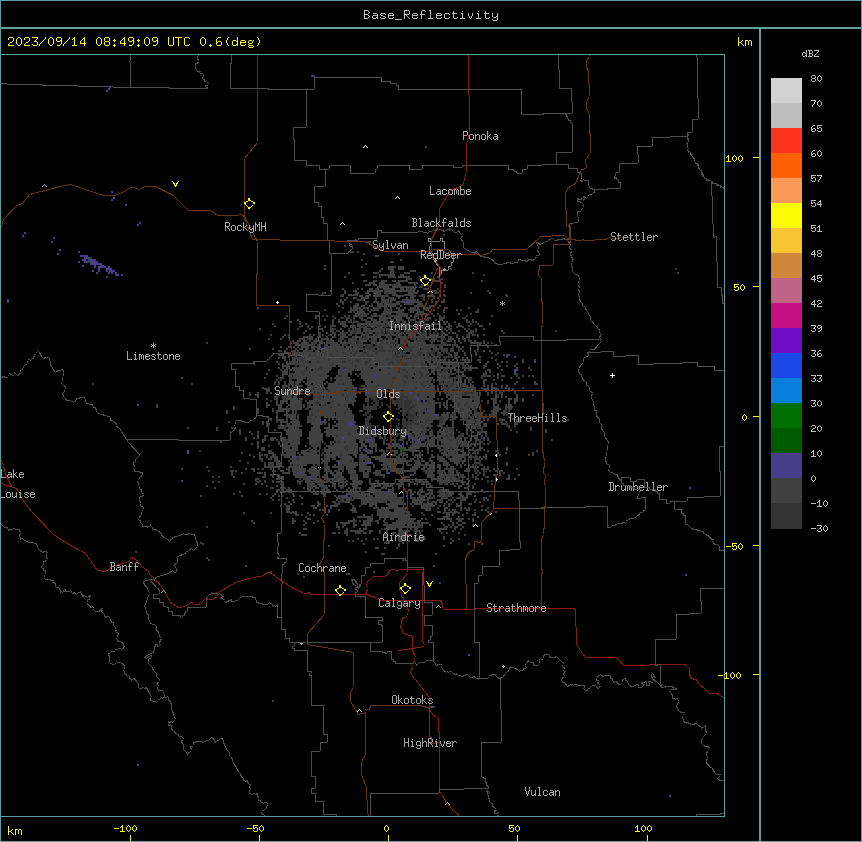
Task: Select the blue 33-36 dBZ legend swatch
Action: 786,365
